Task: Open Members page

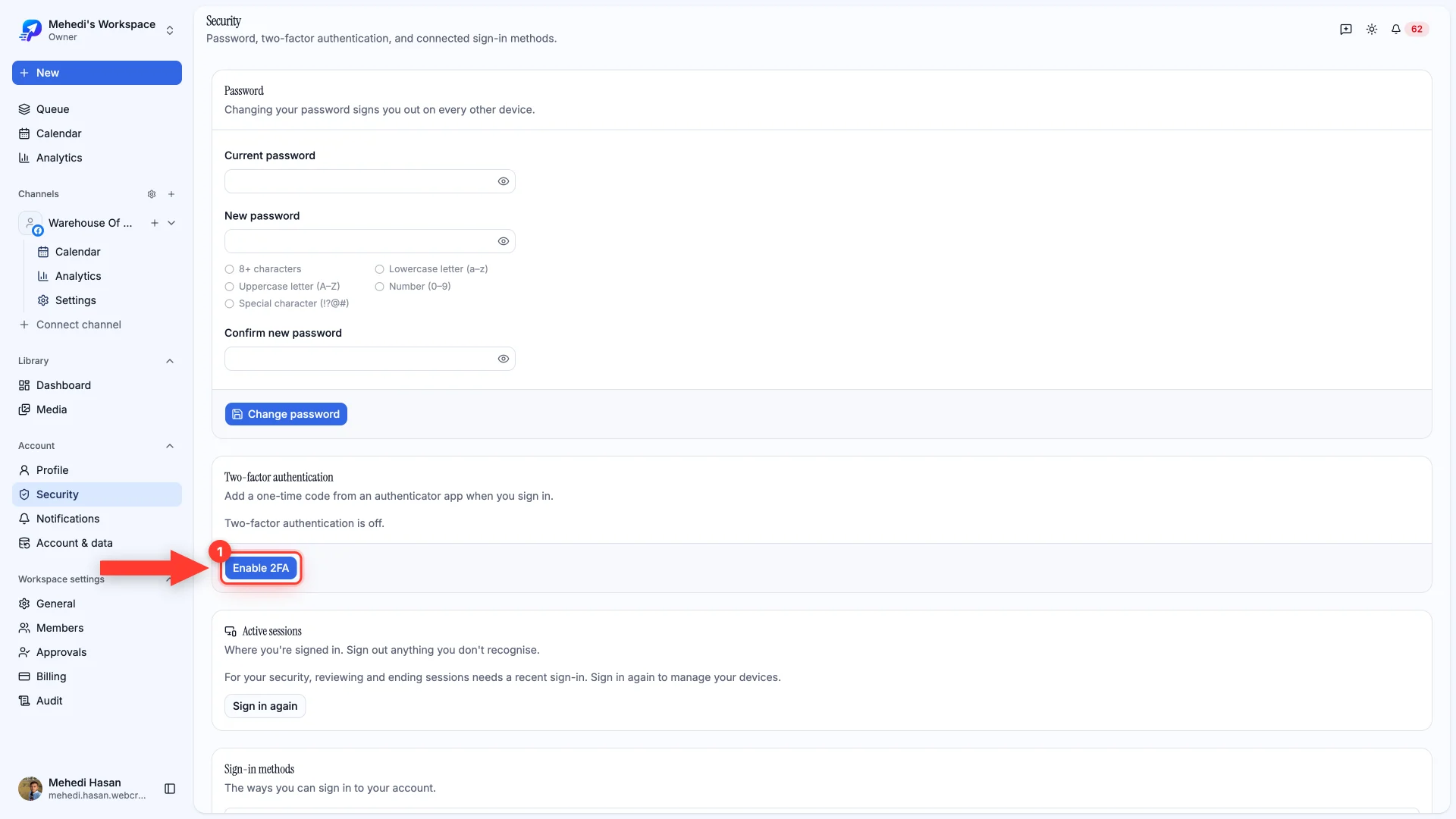Action: point(97,628)
